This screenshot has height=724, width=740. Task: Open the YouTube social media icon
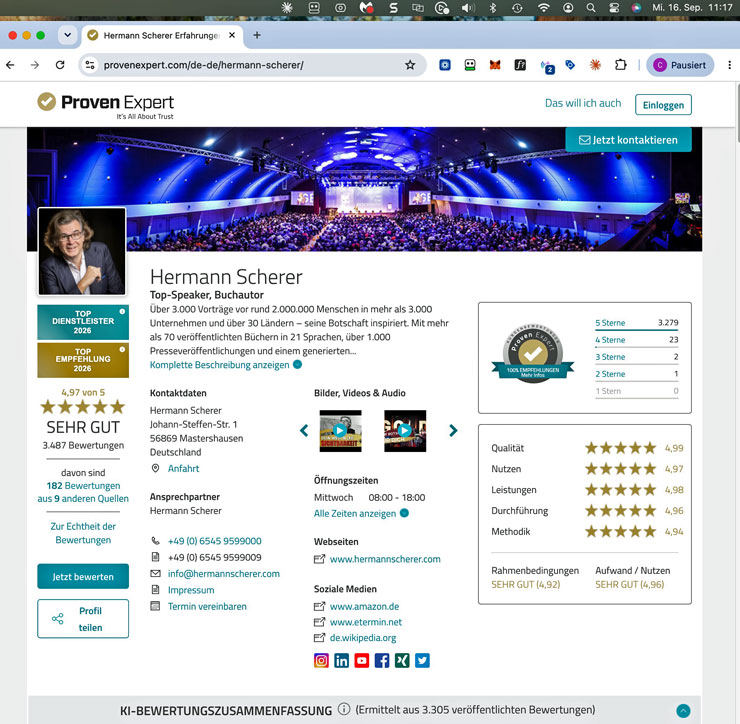point(362,660)
